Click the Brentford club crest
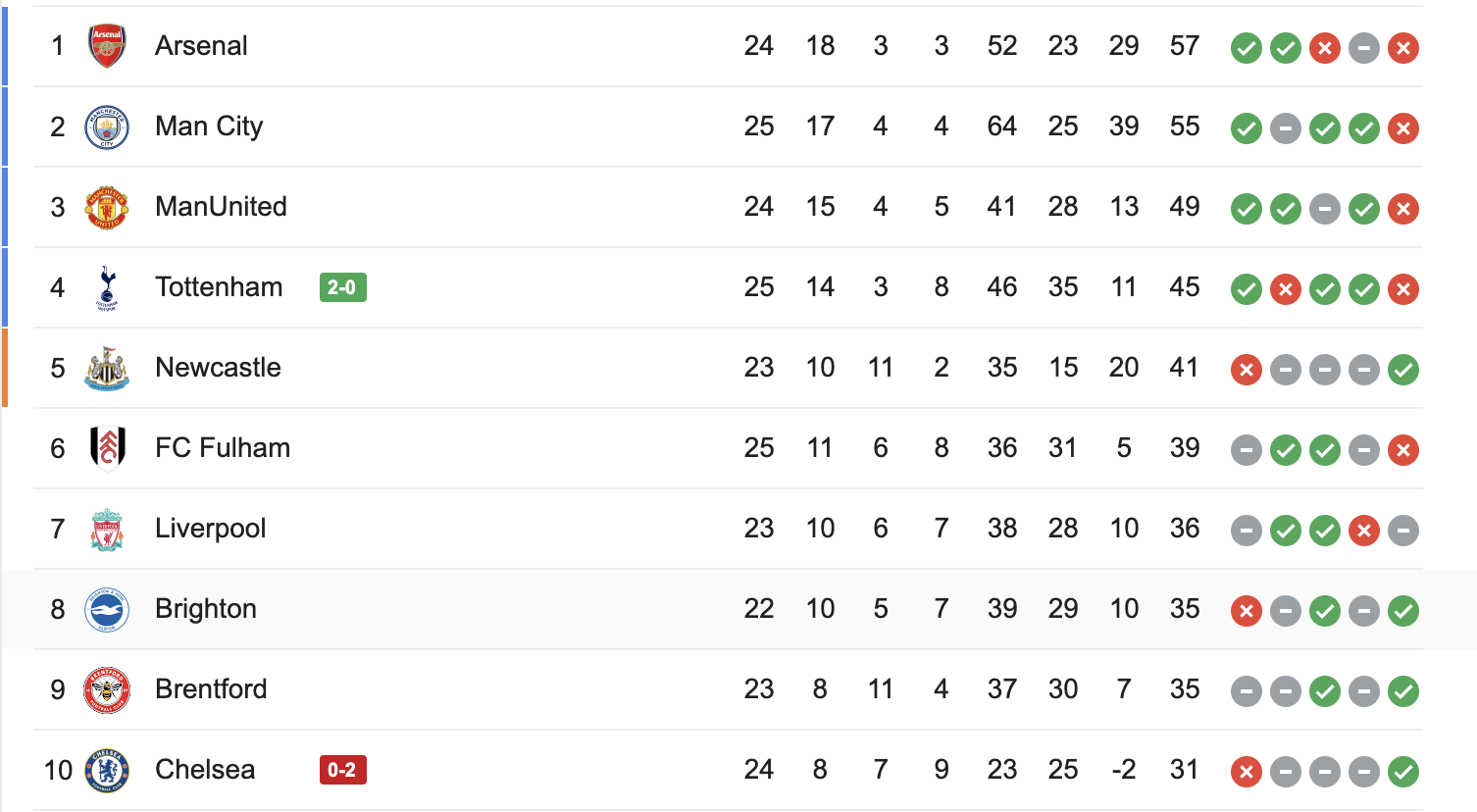 [x=107, y=689]
